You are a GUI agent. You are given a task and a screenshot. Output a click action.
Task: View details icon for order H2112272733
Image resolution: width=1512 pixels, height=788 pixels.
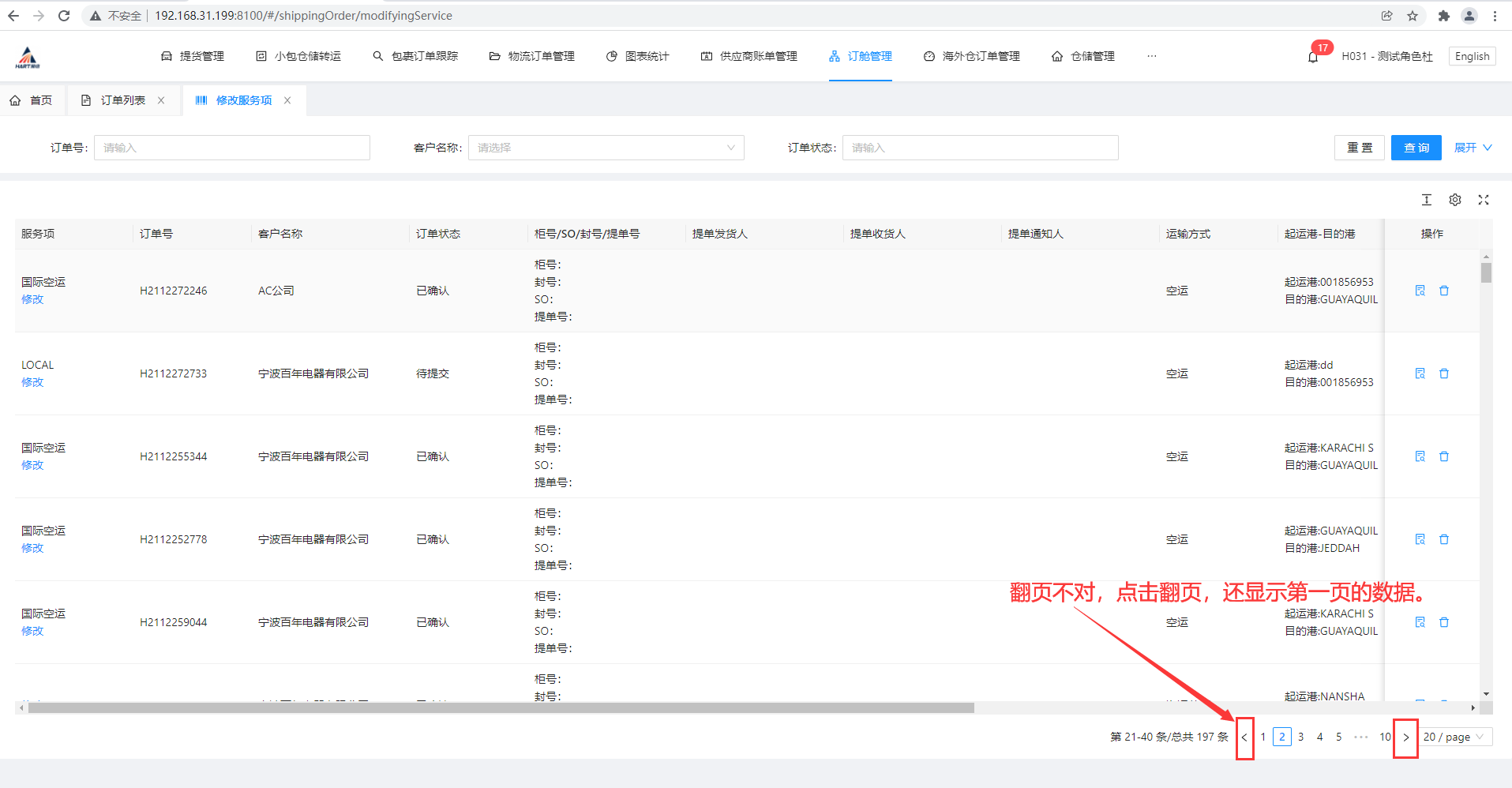point(1420,373)
